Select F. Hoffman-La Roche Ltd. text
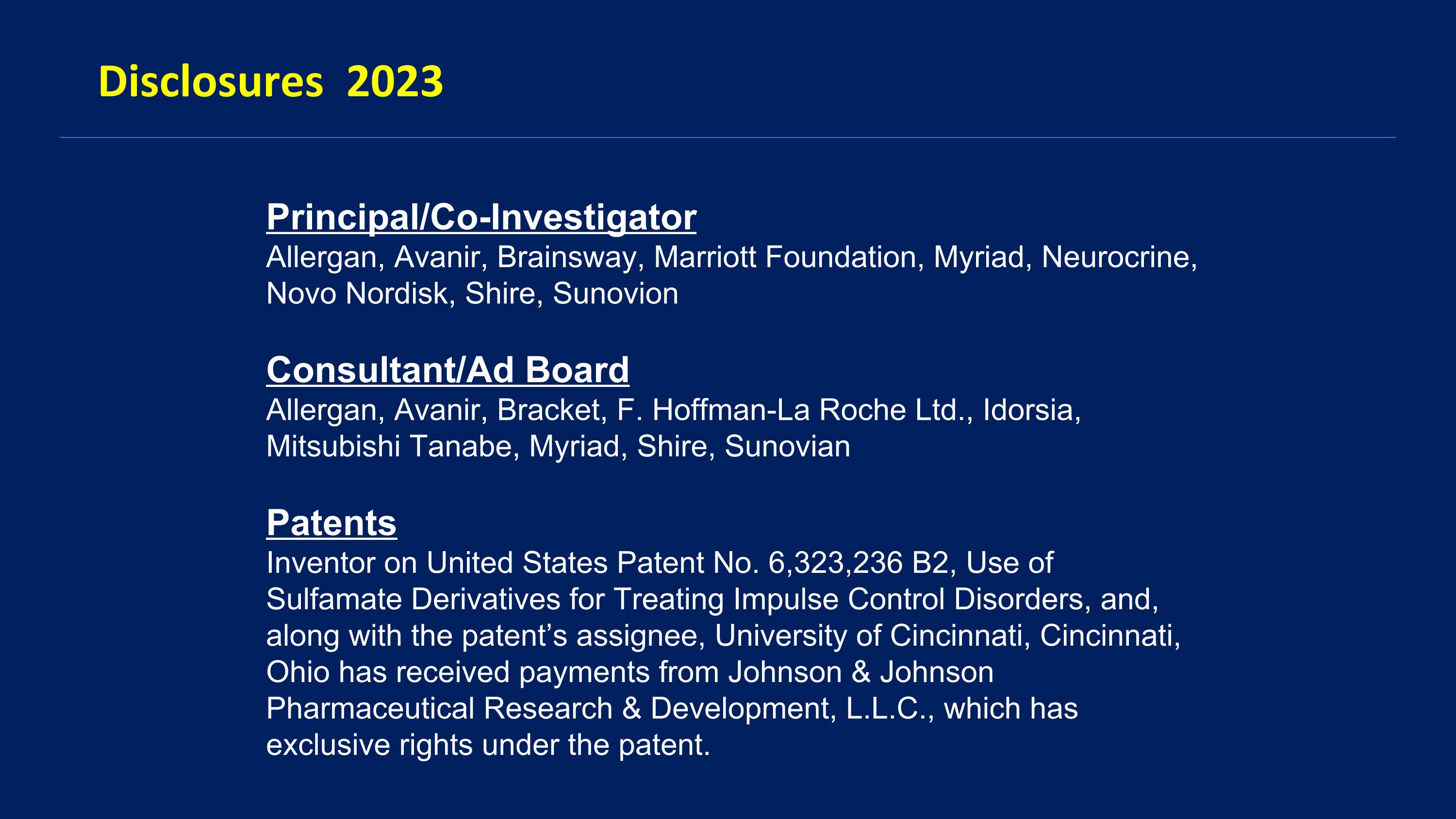This screenshot has height=819, width=1456. (794, 410)
